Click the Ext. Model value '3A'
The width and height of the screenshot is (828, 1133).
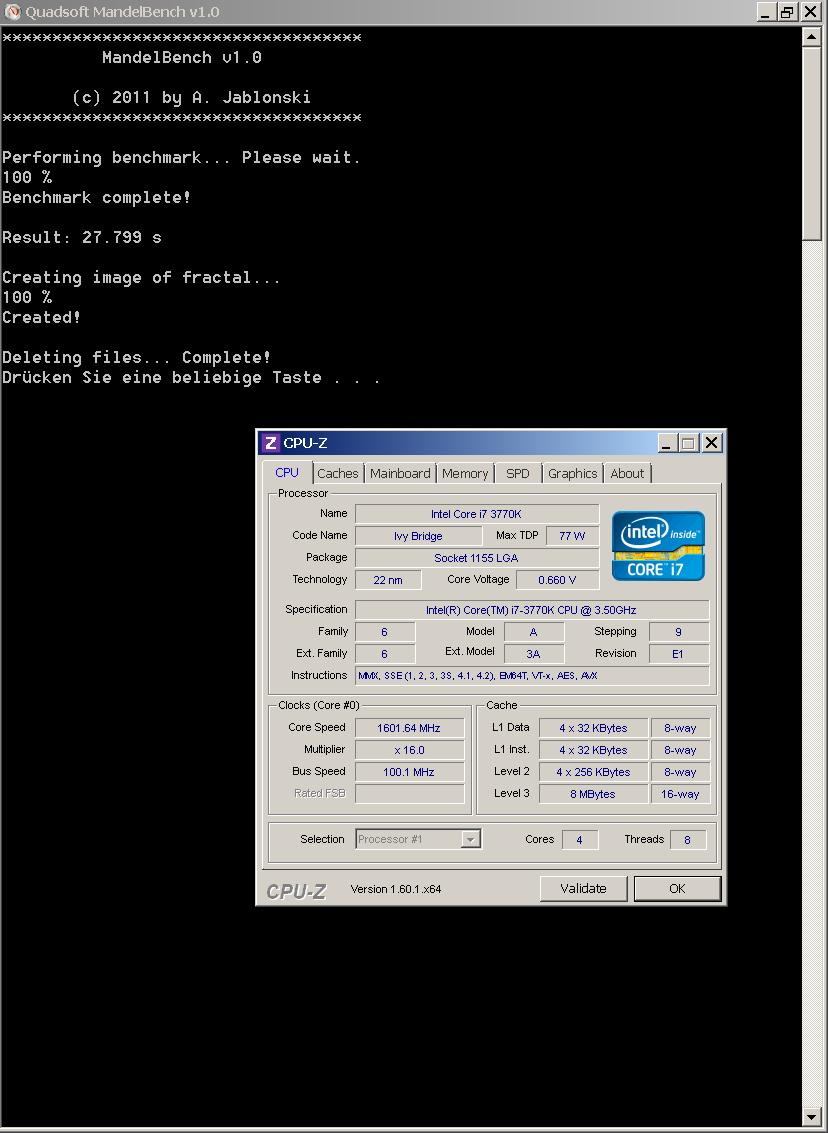pos(533,654)
